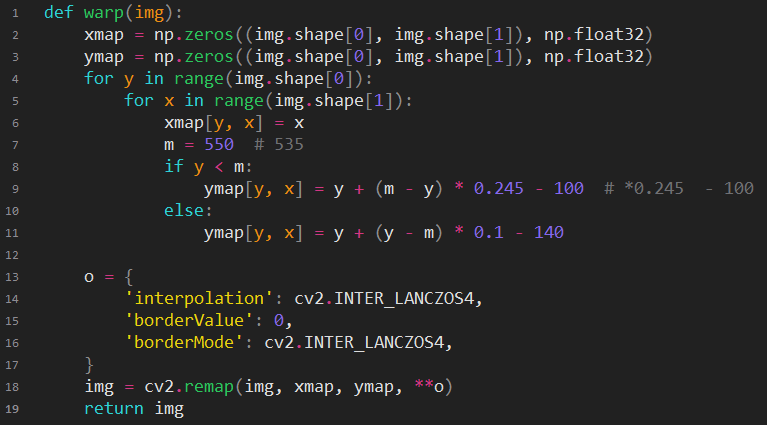
Task: Click line number 1 in the gutter
Action: 15,13
